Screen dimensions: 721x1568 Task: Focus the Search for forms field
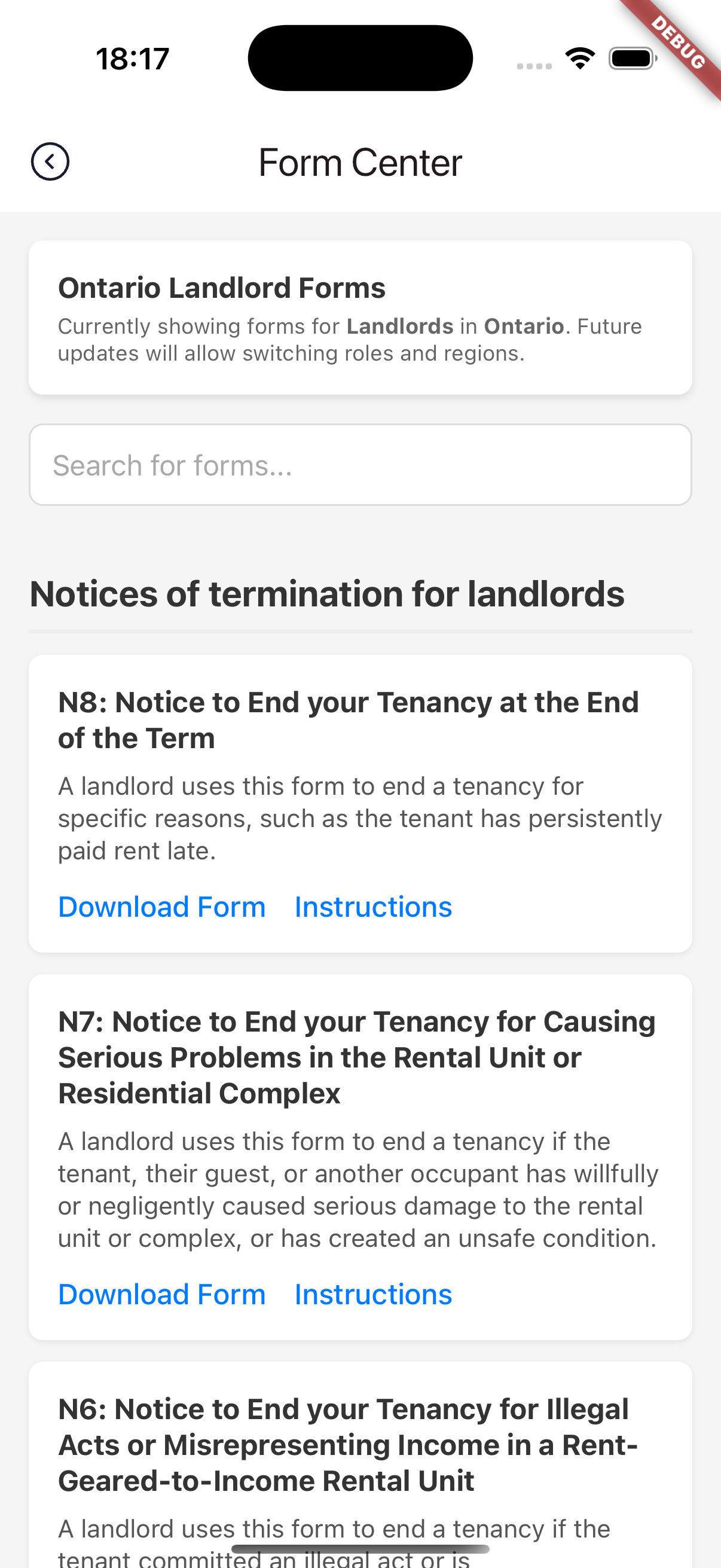coord(360,465)
